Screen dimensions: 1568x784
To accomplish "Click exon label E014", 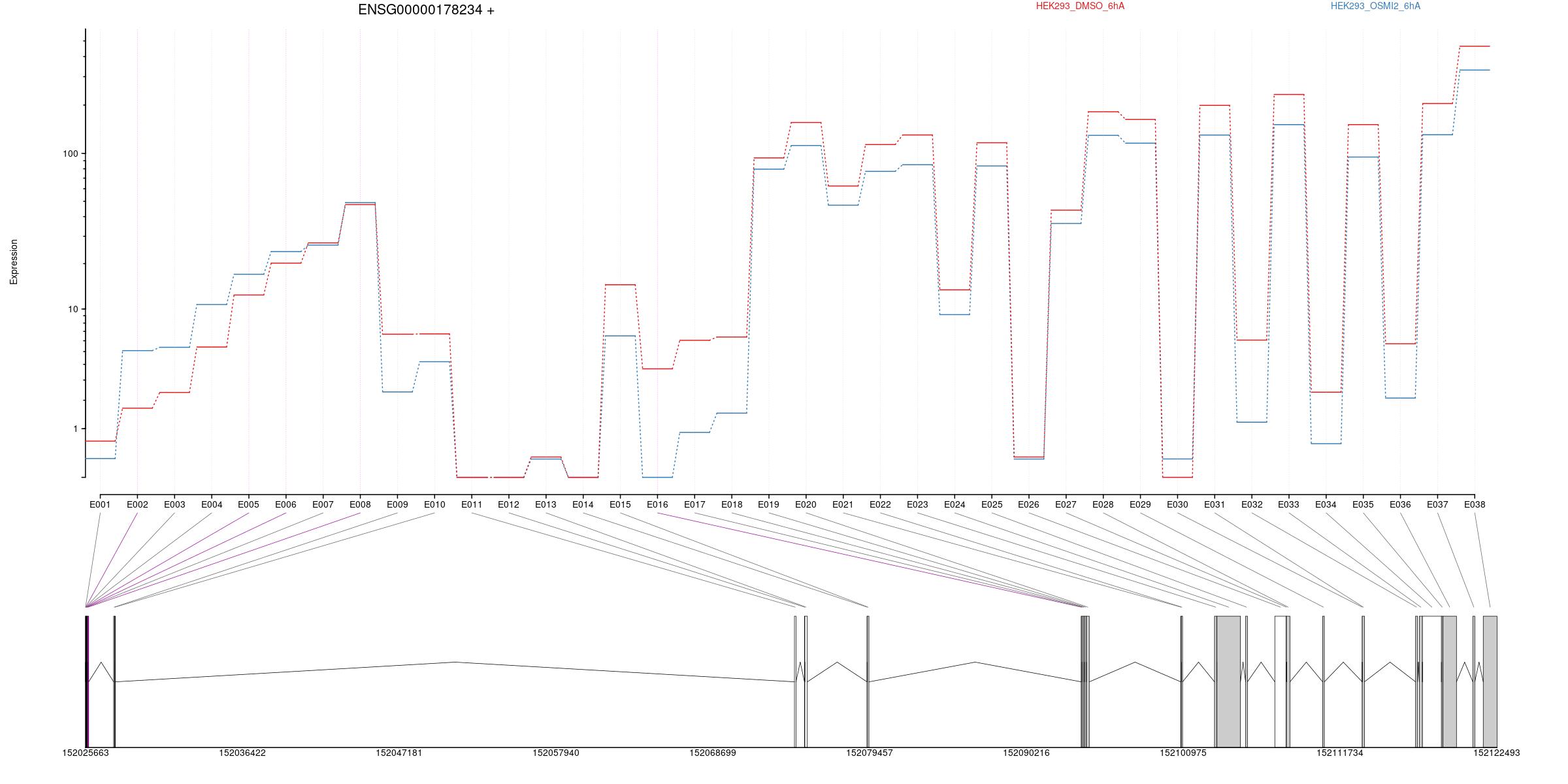I will click(583, 504).
